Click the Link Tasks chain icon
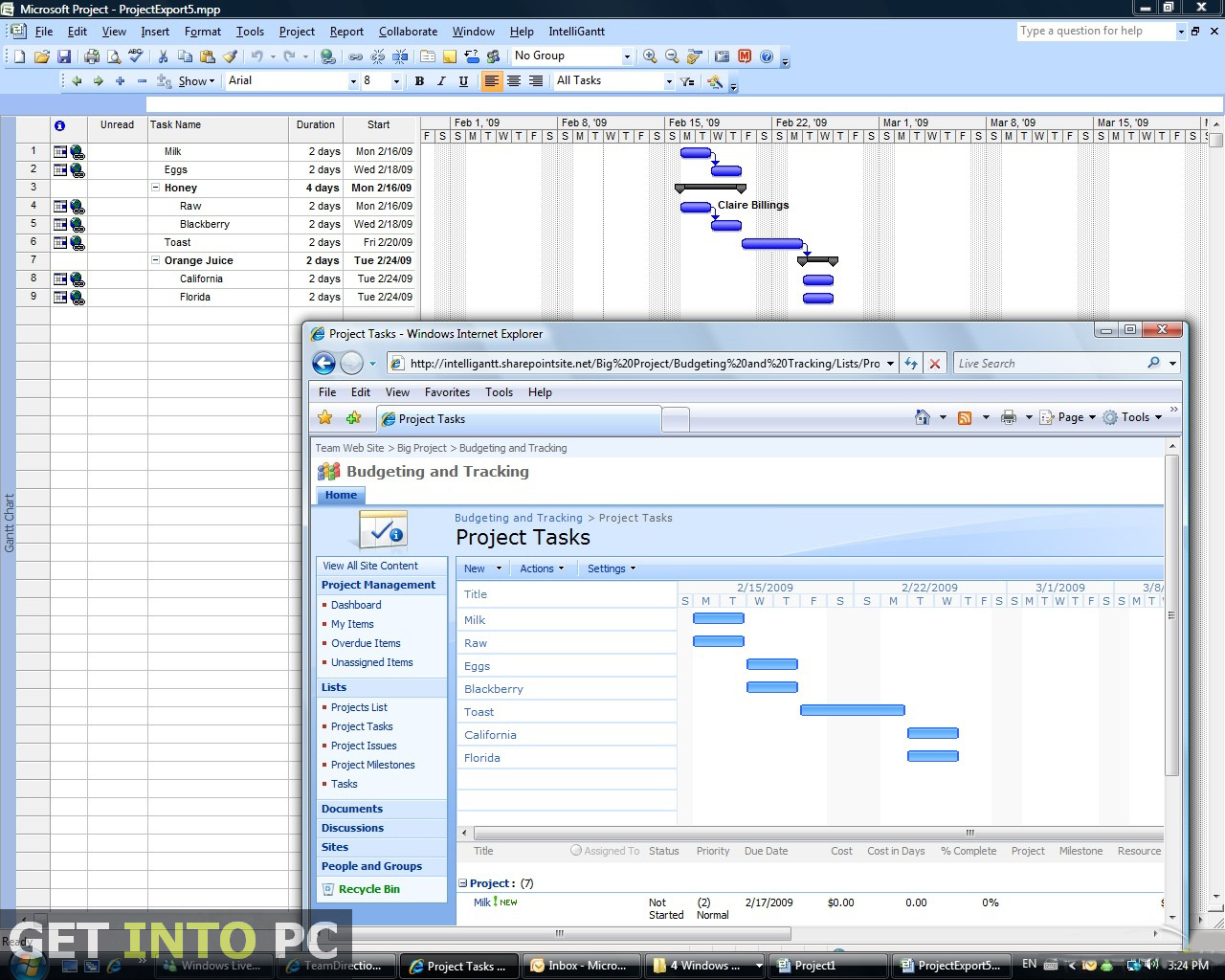The image size is (1225, 980). [355, 56]
